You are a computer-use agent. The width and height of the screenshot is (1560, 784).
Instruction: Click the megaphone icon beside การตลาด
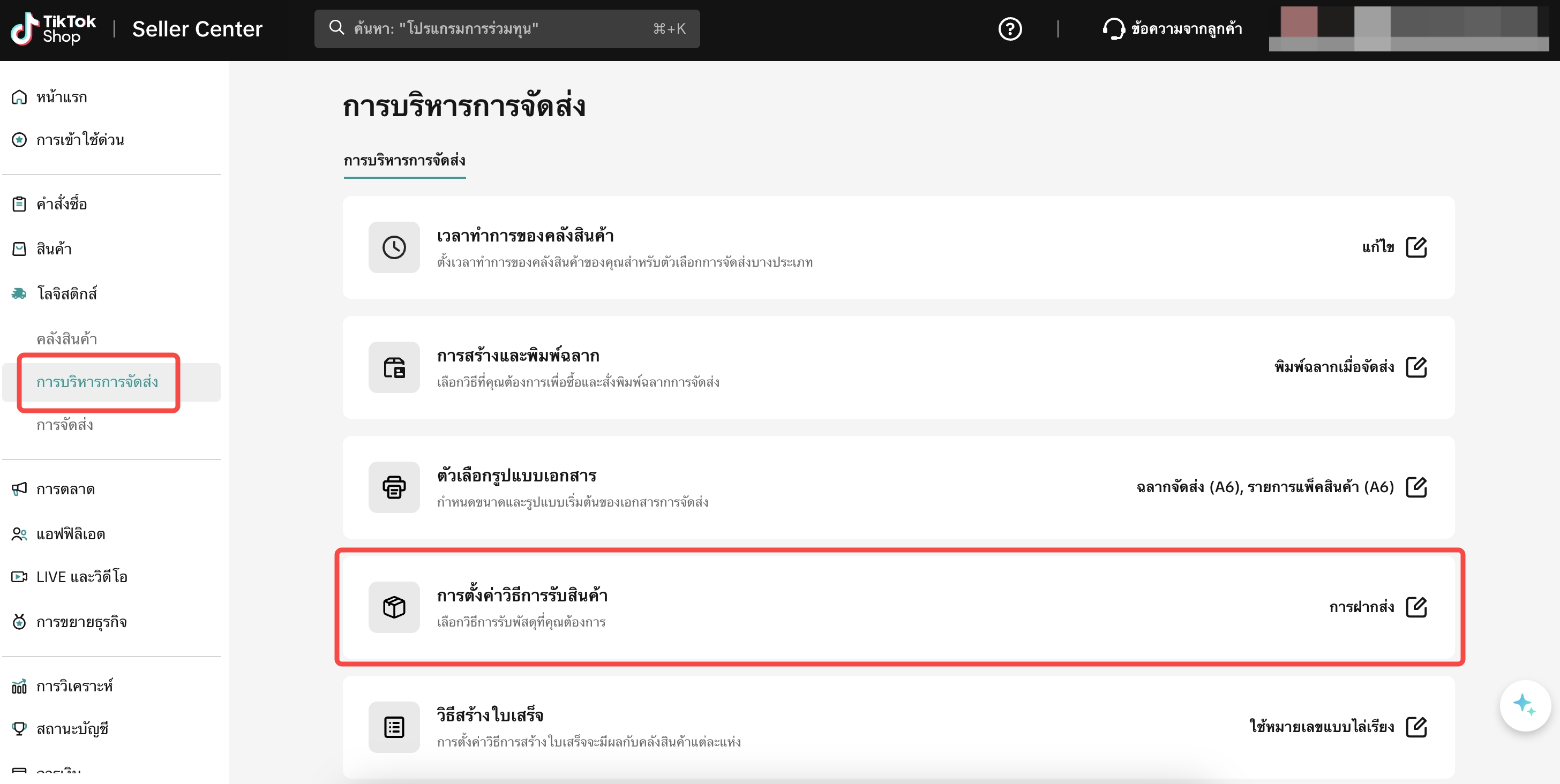coord(19,488)
